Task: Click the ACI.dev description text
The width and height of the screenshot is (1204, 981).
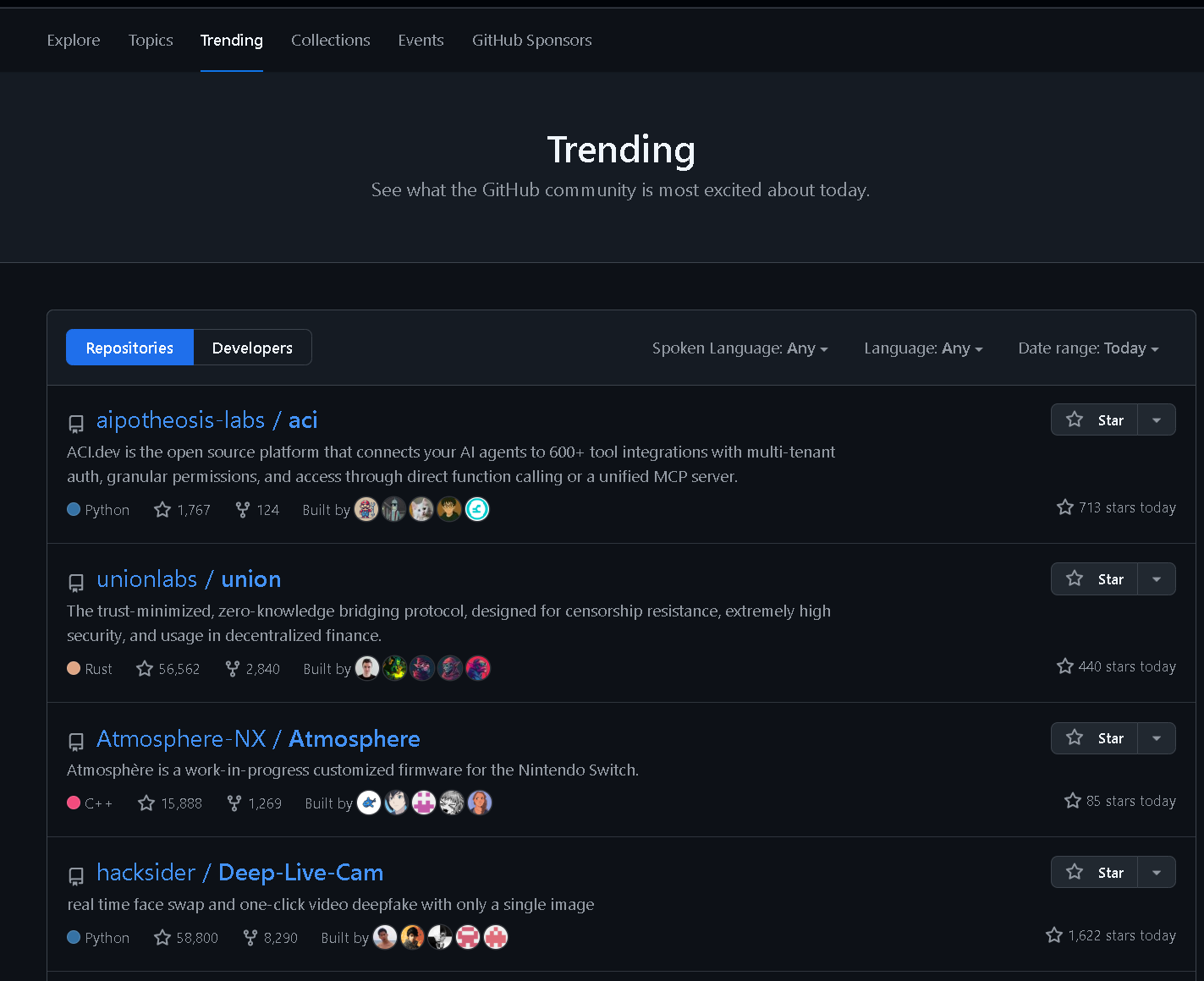Action: [x=451, y=464]
